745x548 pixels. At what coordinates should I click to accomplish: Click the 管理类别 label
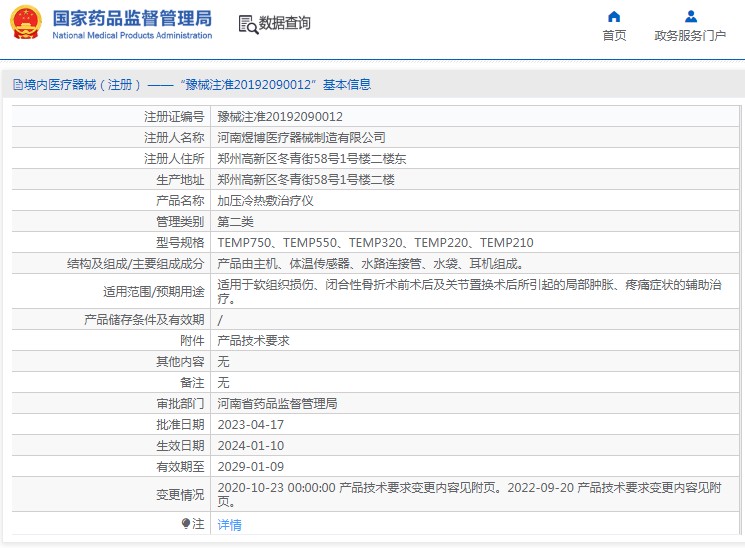pos(180,221)
